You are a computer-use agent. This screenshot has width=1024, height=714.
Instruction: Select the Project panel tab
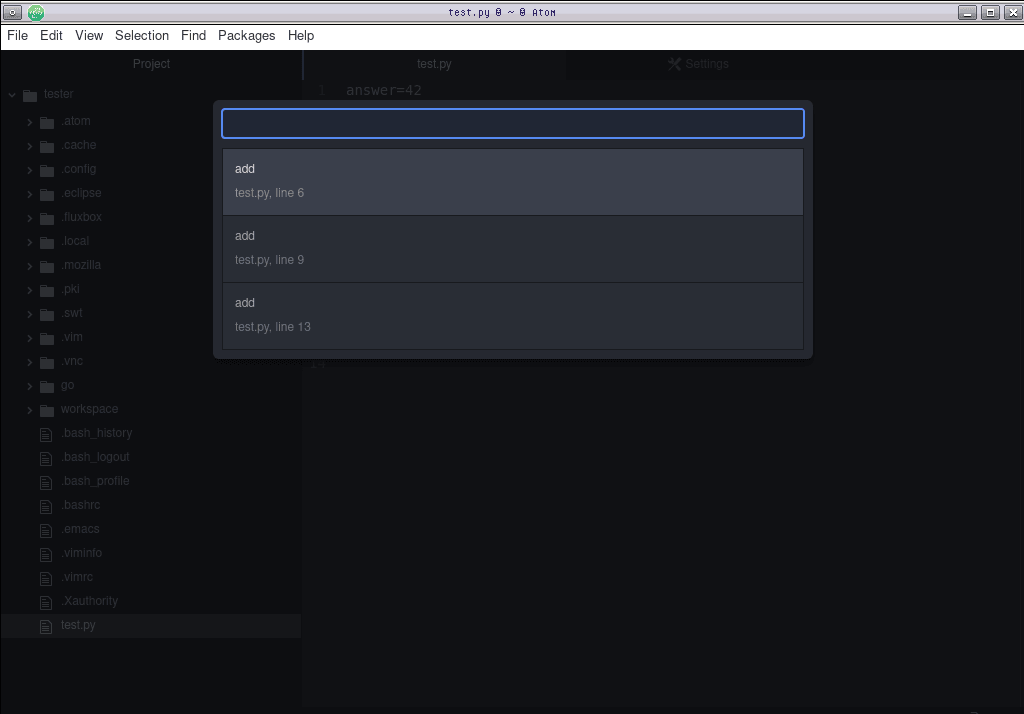[151, 64]
